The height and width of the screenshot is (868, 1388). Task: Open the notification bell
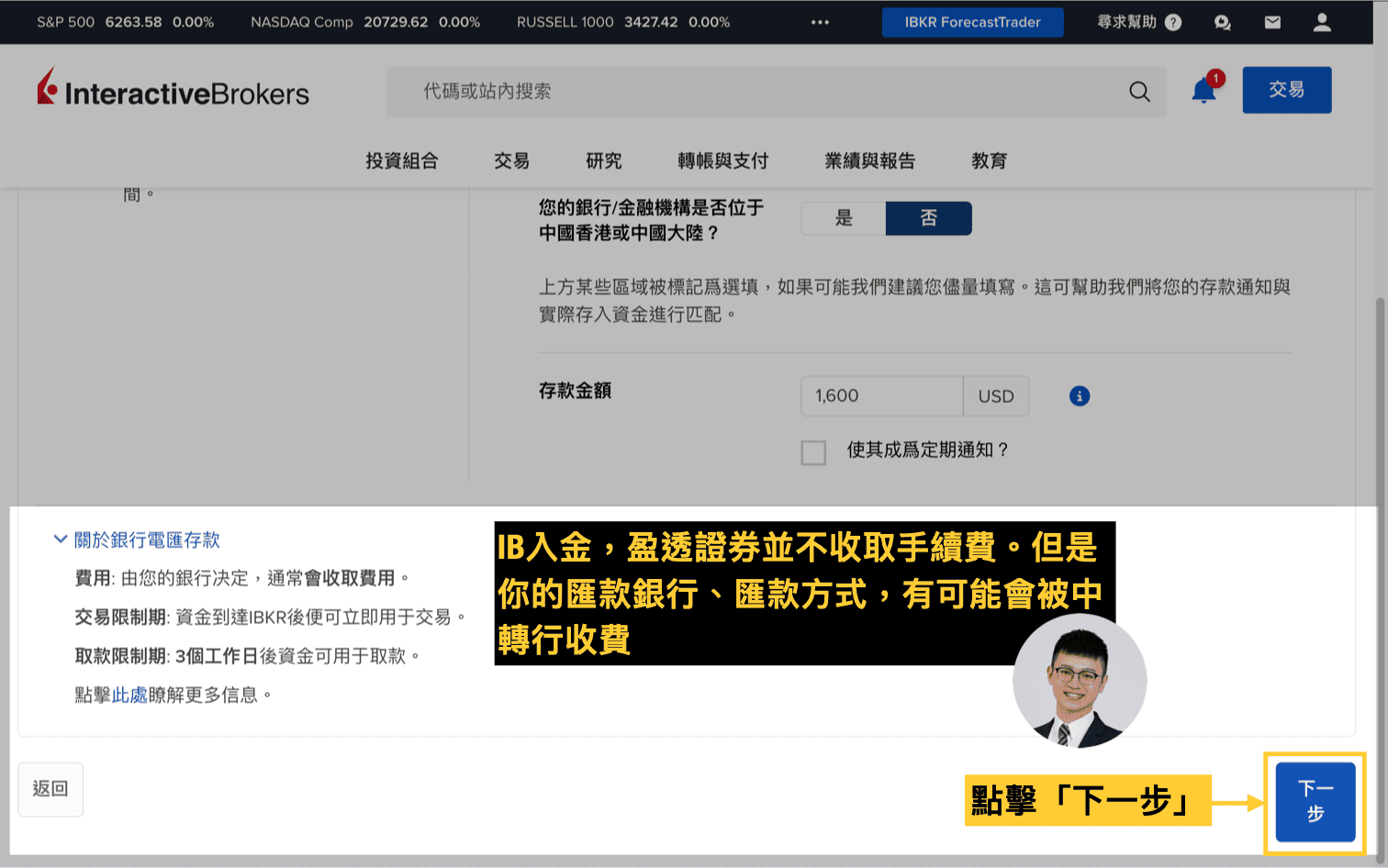click(1204, 91)
